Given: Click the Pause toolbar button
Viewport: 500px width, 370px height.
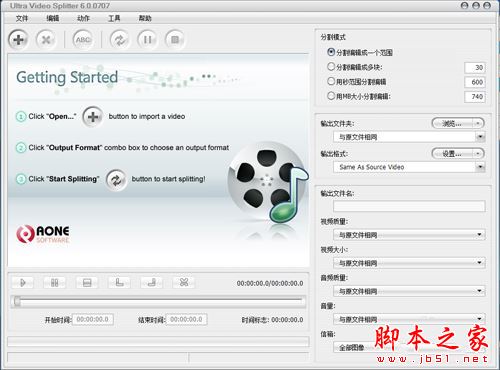Looking at the screenshot, I should click(147, 40).
